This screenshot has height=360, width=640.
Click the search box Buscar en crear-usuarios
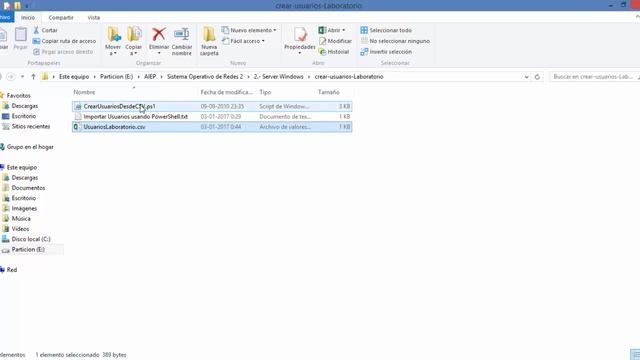(x=593, y=77)
